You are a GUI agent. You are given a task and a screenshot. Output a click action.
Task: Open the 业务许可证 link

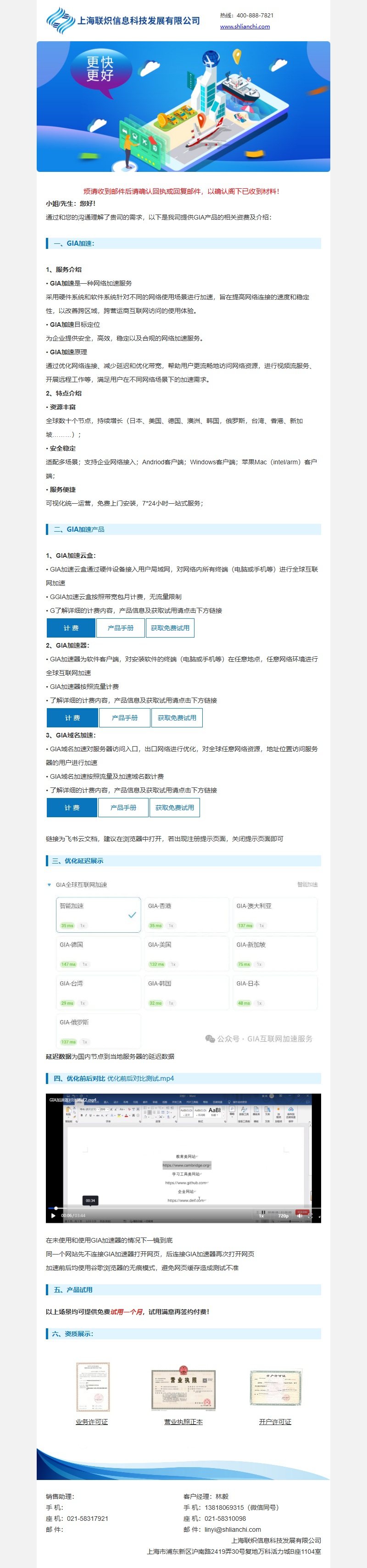[x=91, y=1422]
